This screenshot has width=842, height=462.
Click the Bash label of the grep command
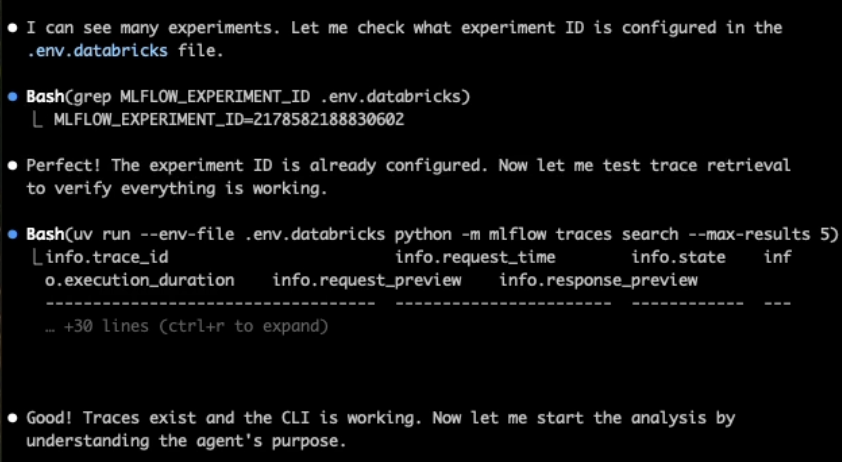pos(45,97)
